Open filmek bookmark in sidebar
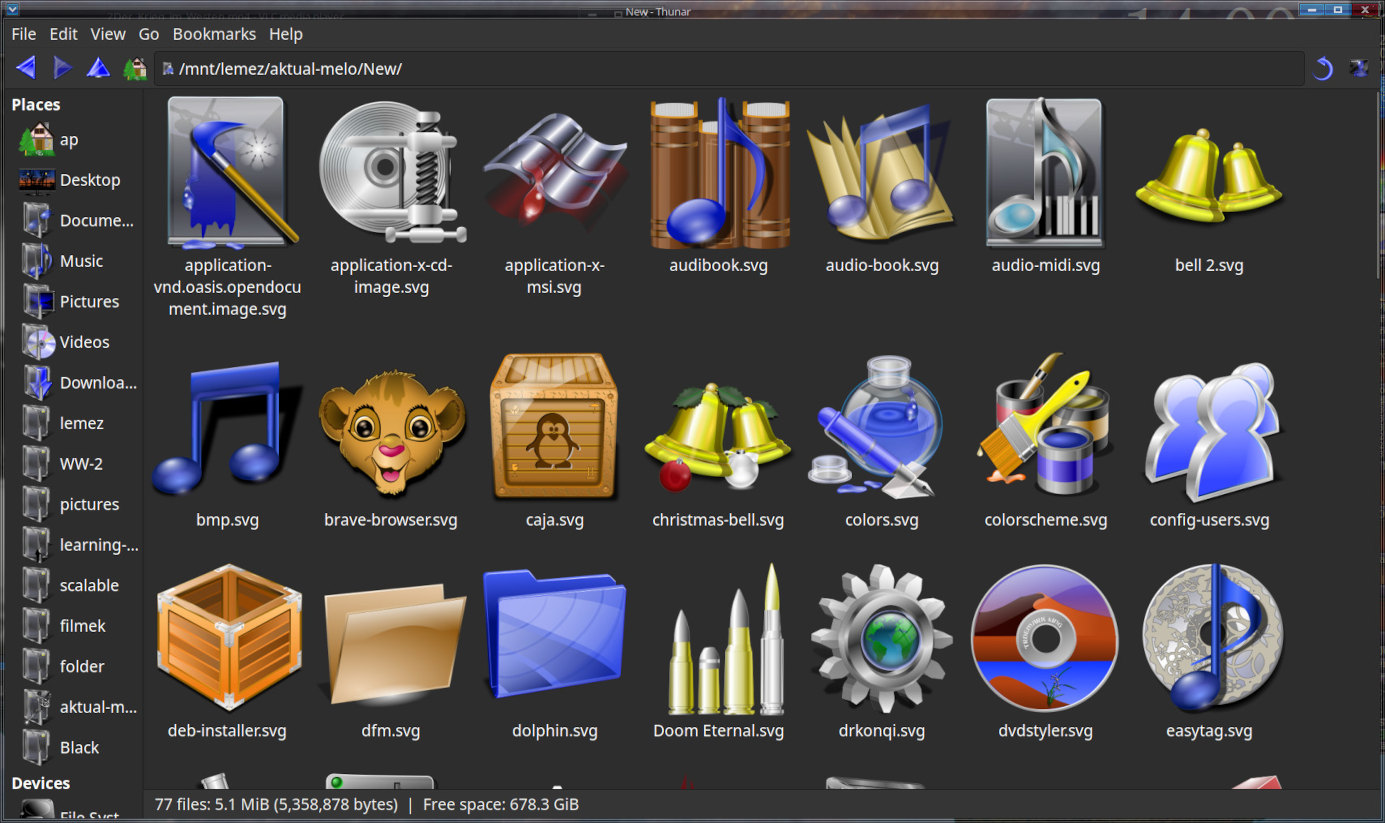1385x823 pixels. click(72, 626)
